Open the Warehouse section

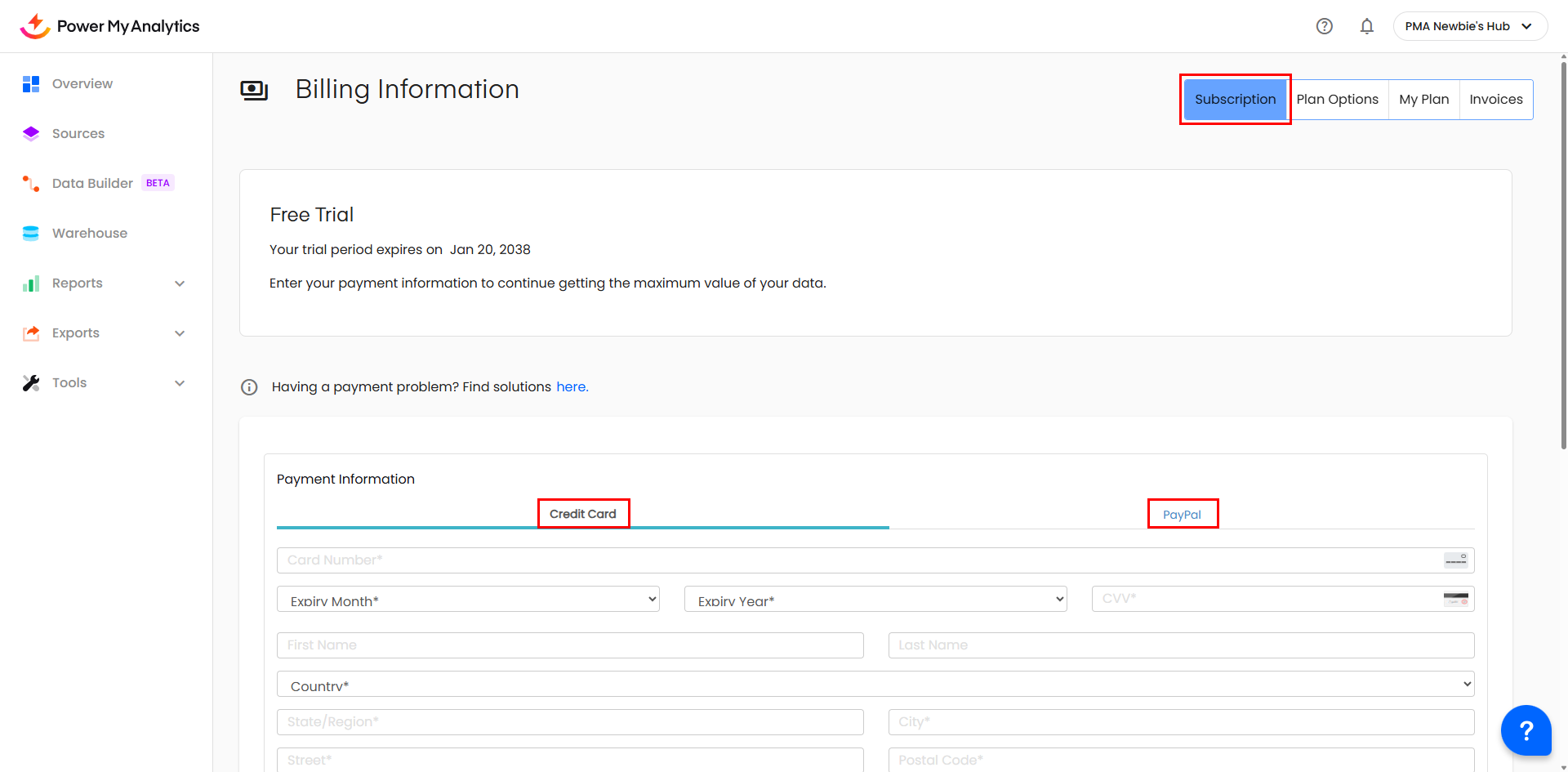point(90,234)
